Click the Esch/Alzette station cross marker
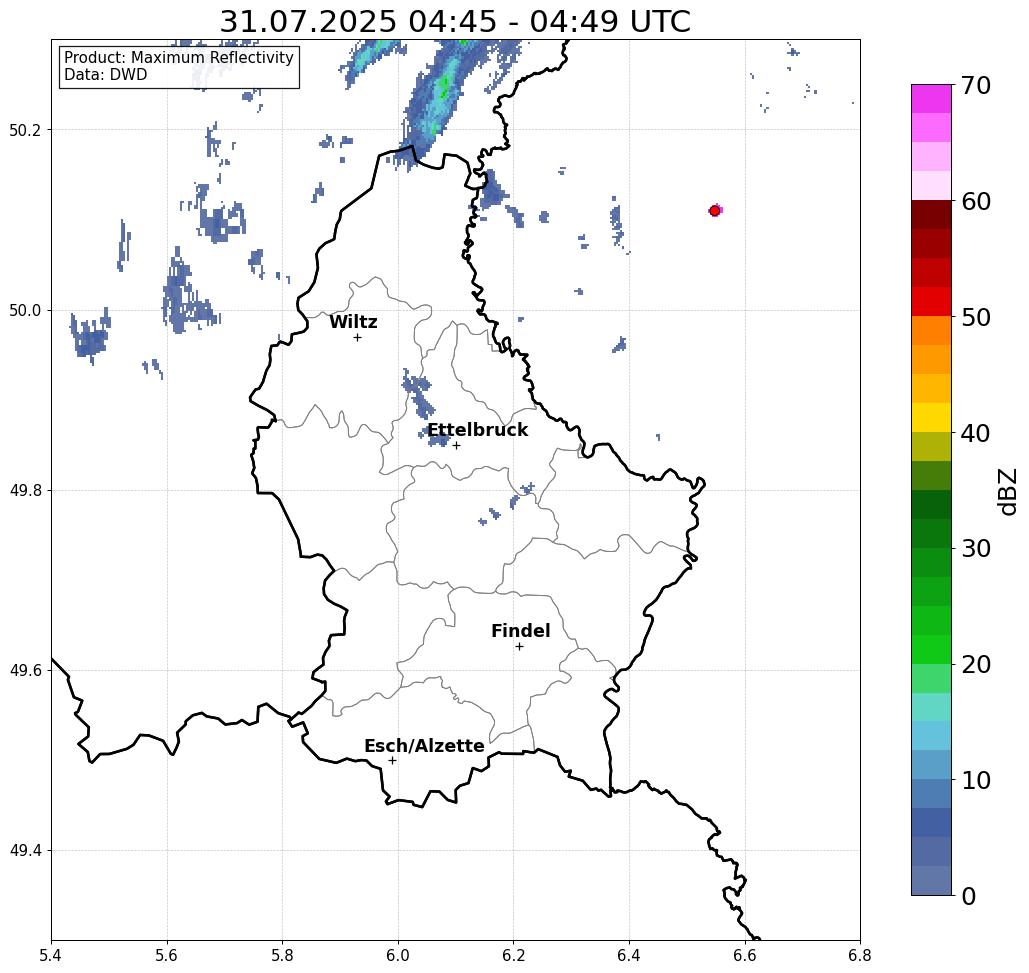The width and height of the screenshot is (1029, 973). click(x=392, y=760)
